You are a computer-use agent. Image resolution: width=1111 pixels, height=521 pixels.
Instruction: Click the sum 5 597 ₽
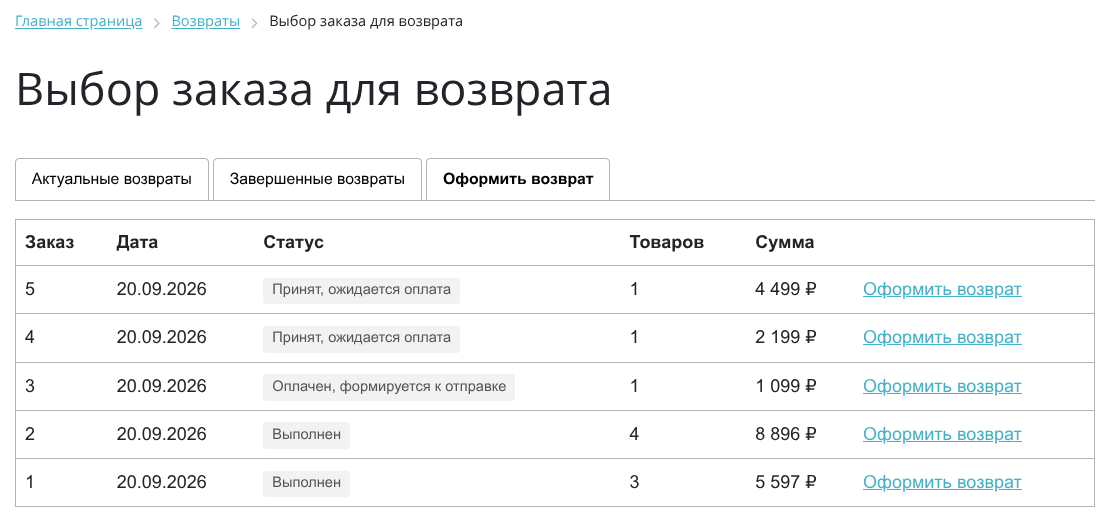tap(786, 483)
